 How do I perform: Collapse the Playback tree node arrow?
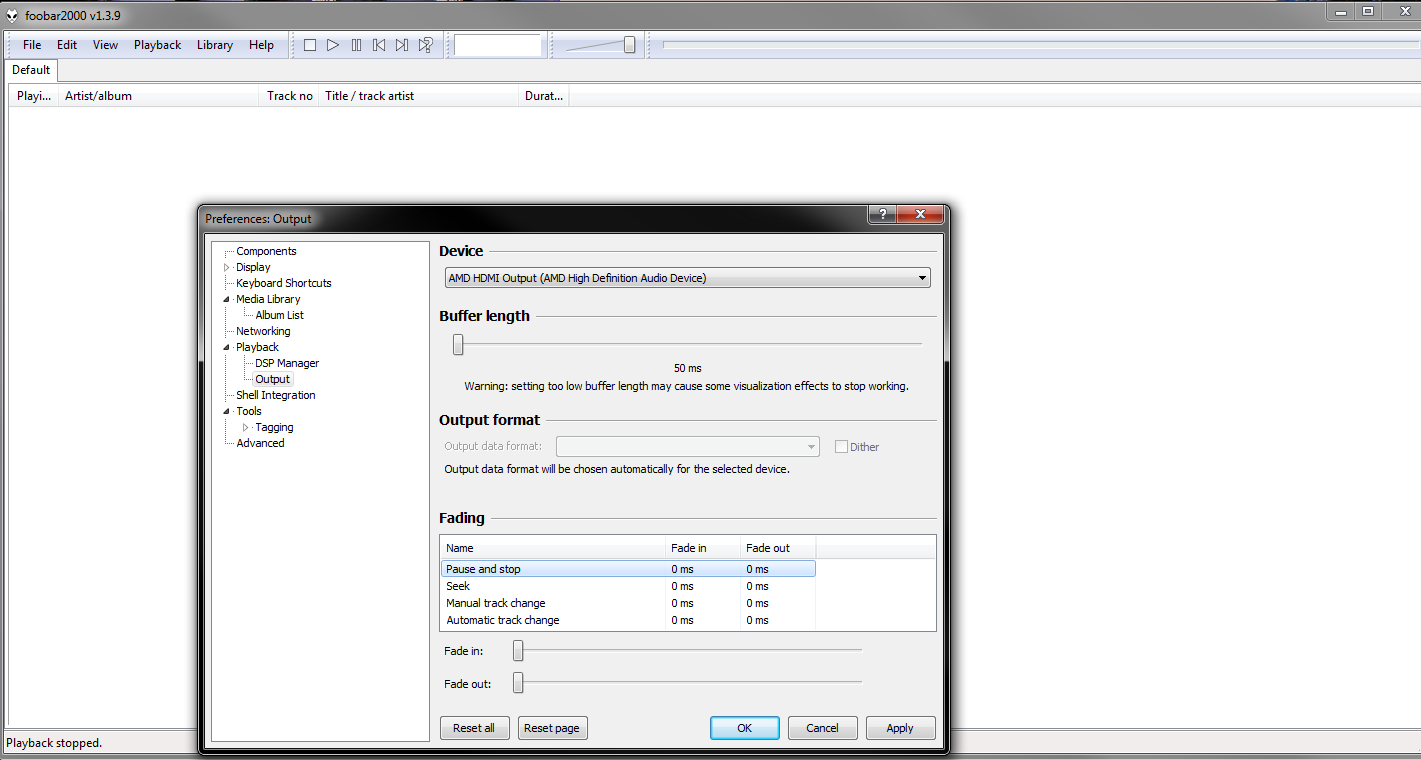(x=227, y=347)
